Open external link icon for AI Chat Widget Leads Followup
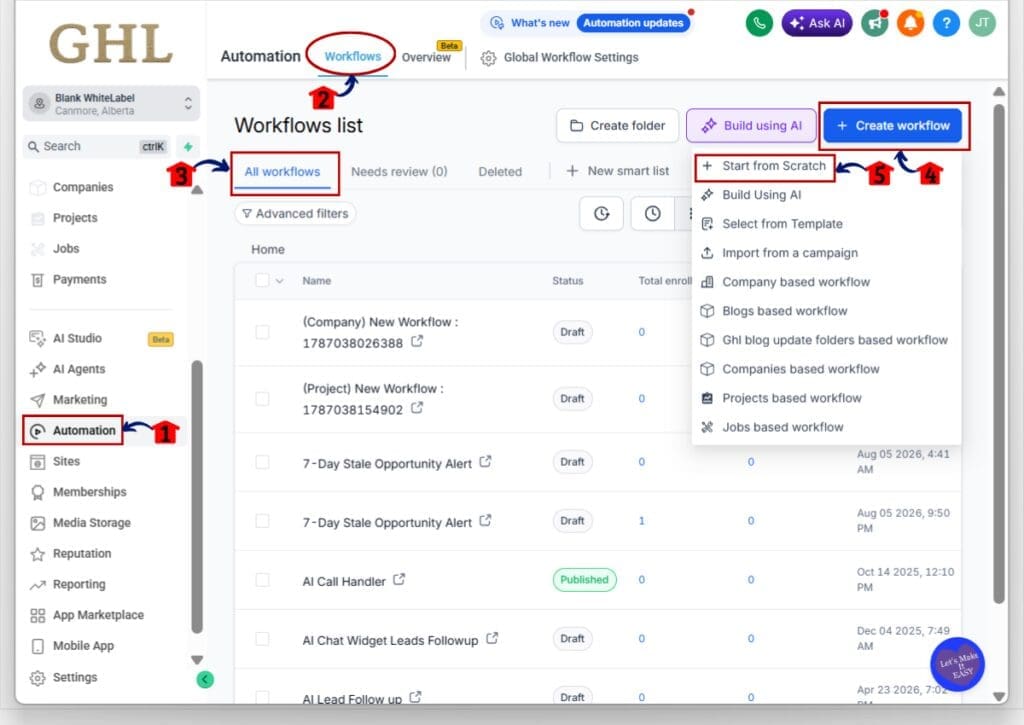Image resolution: width=1024 pixels, height=725 pixels. pos(492,638)
